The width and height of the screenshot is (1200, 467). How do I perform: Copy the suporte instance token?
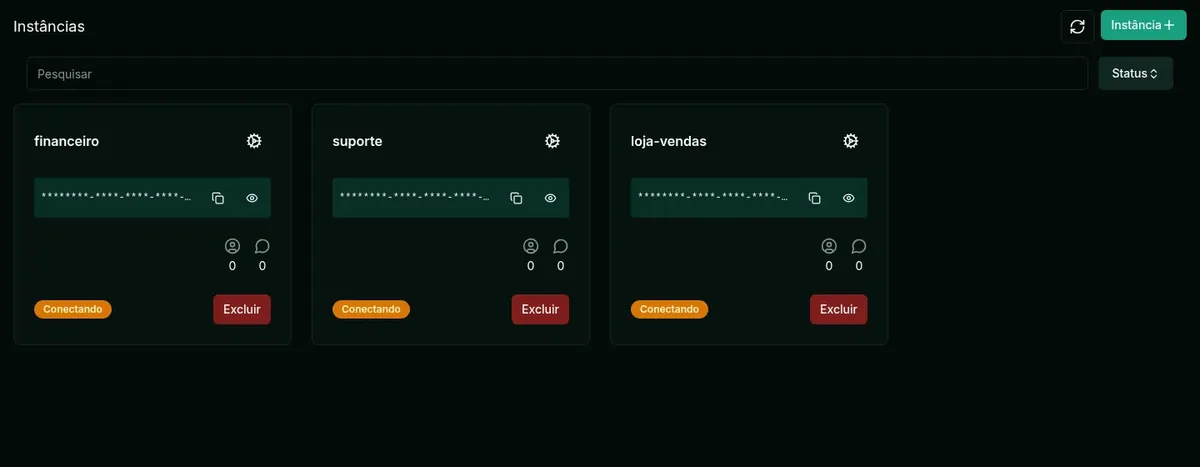pos(516,198)
